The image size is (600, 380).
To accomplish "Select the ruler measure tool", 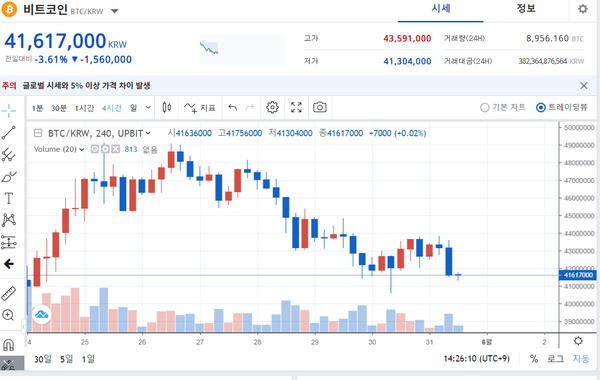I will click(x=8, y=294).
